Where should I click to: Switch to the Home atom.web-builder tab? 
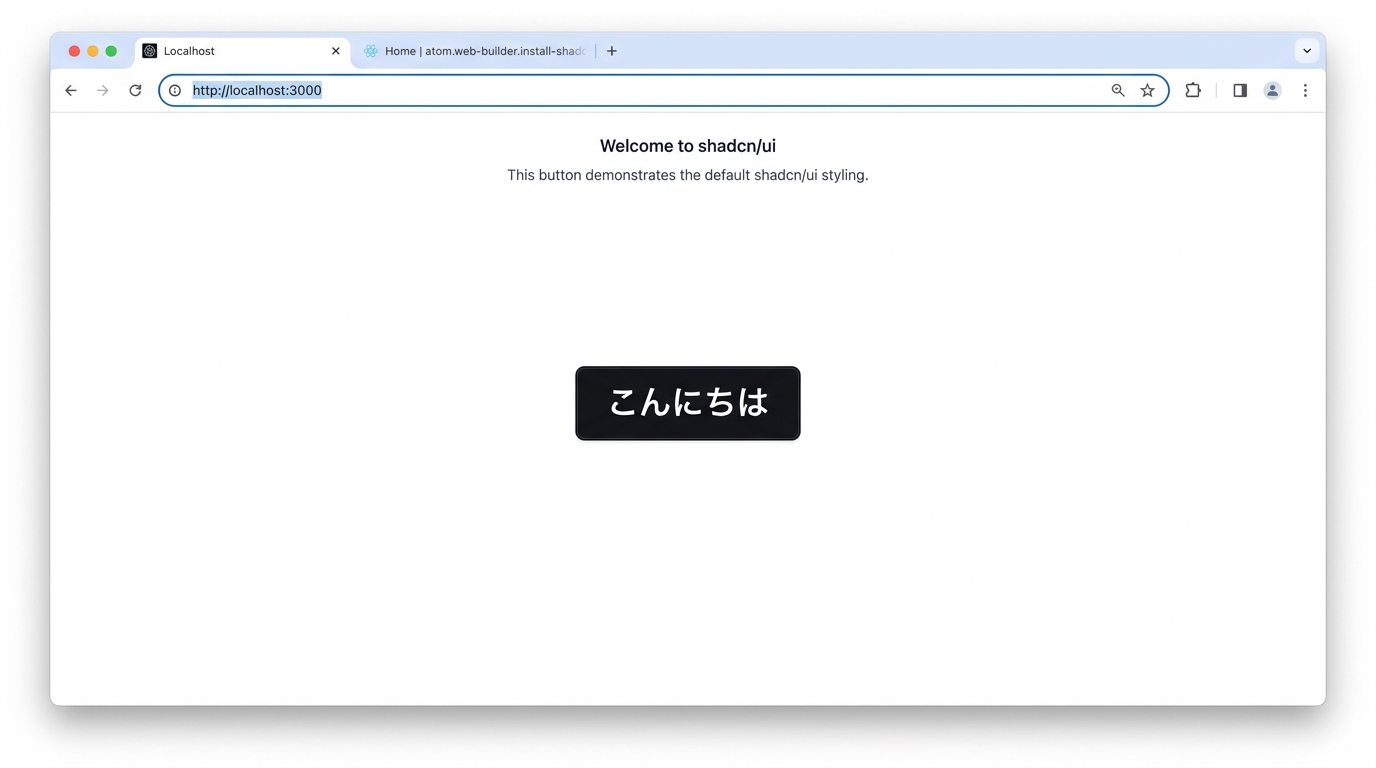(x=475, y=51)
